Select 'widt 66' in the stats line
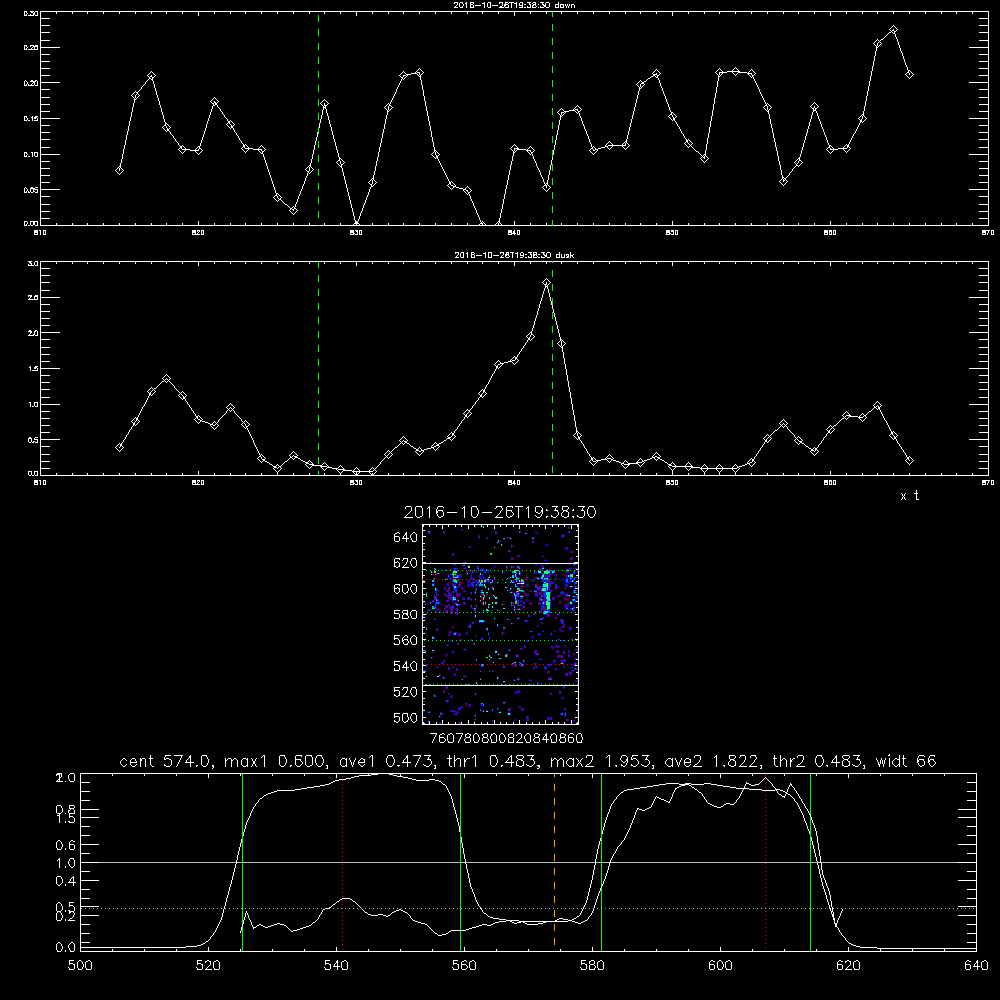The width and height of the screenshot is (1000, 1000). click(906, 761)
